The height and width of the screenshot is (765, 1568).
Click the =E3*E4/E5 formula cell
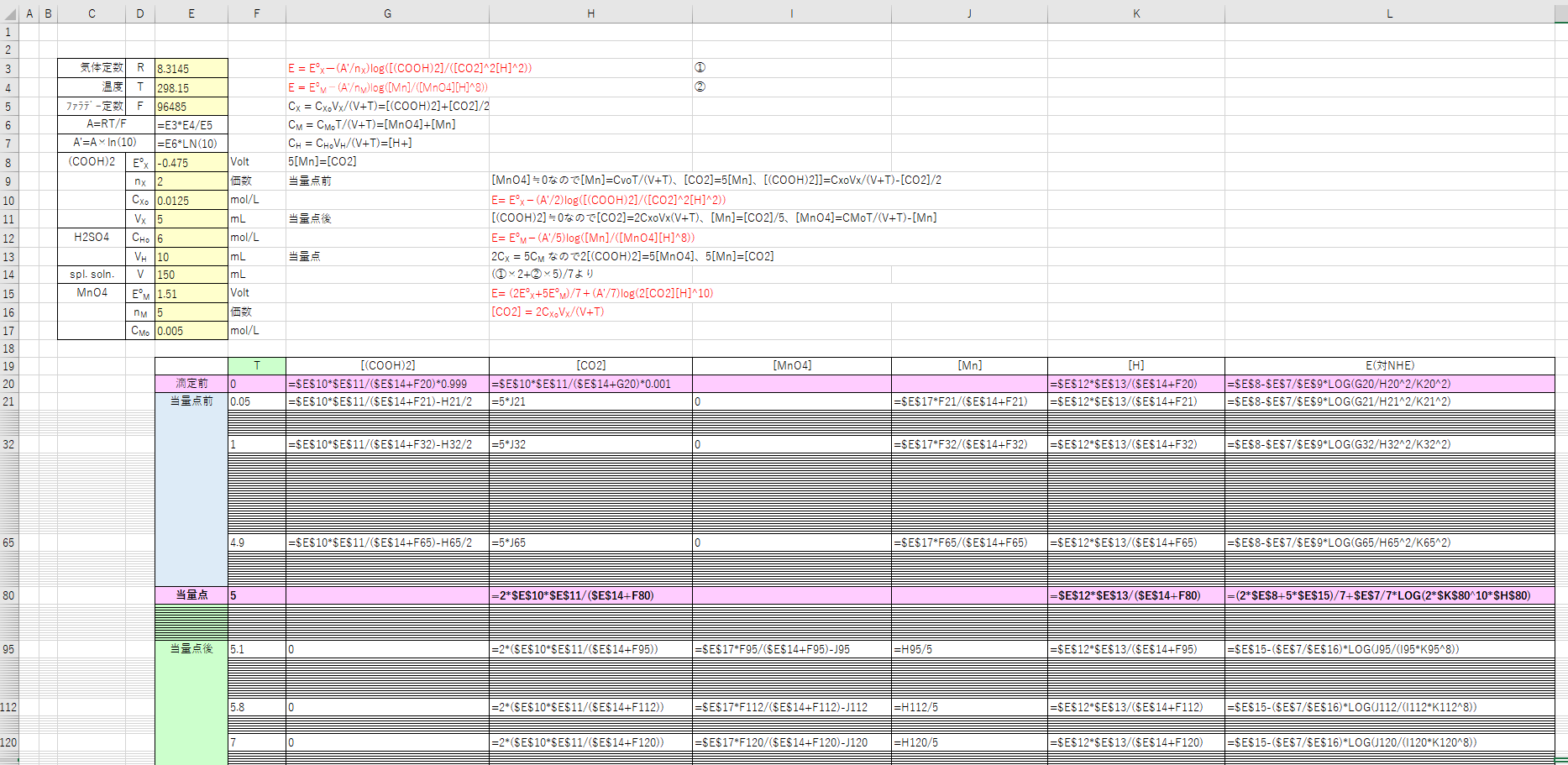coord(191,125)
